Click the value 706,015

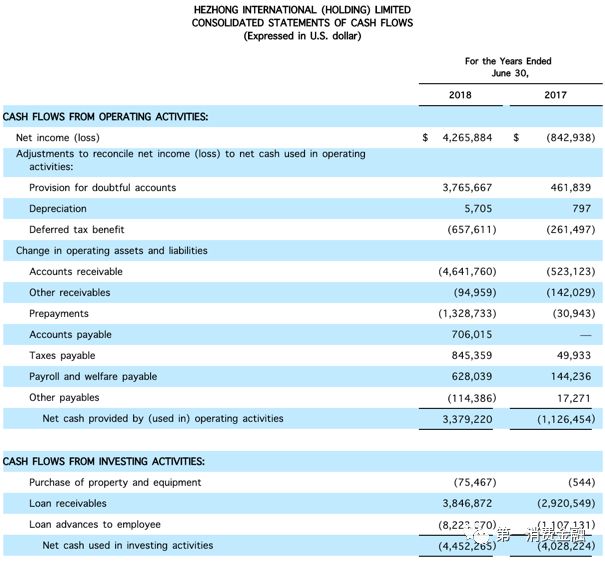pyautogui.click(x=472, y=334)
